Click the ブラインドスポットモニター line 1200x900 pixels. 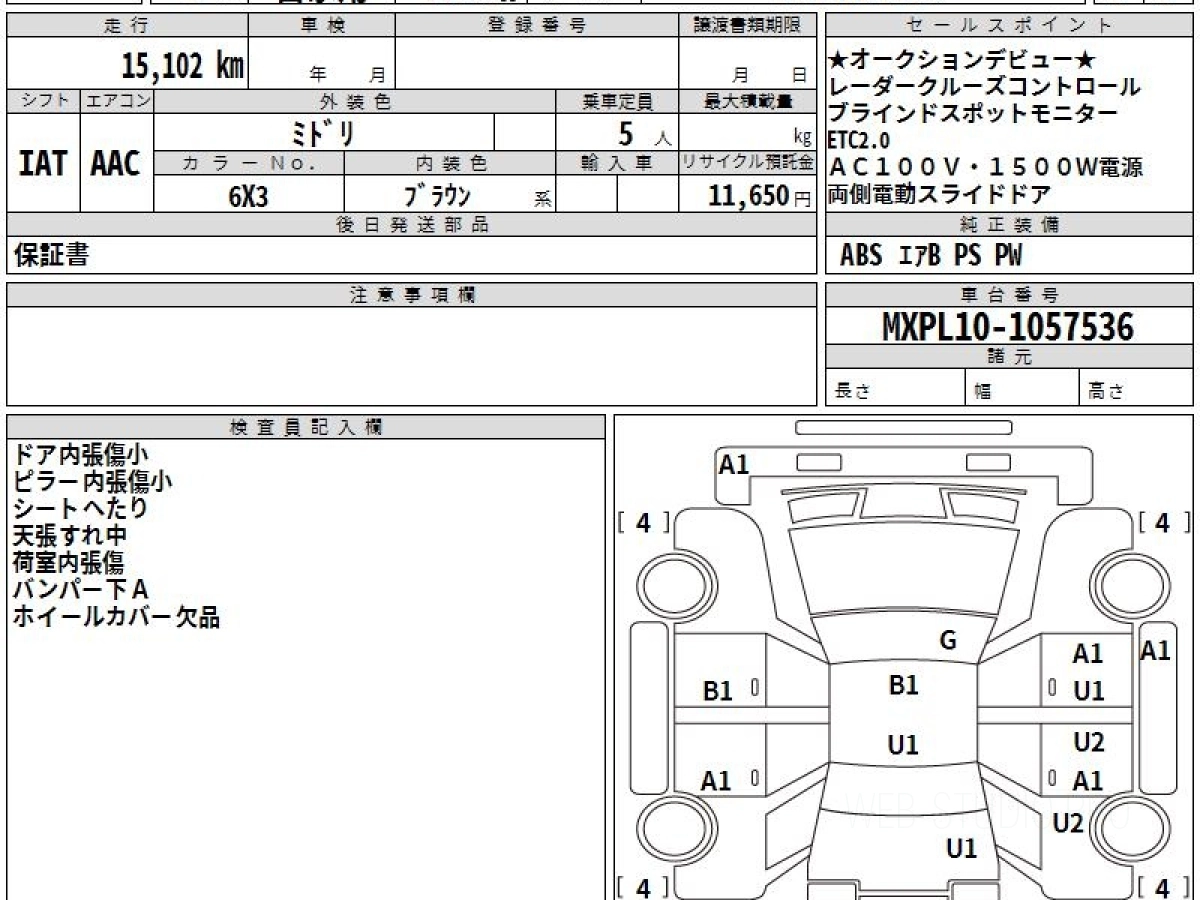click(972, 113)
